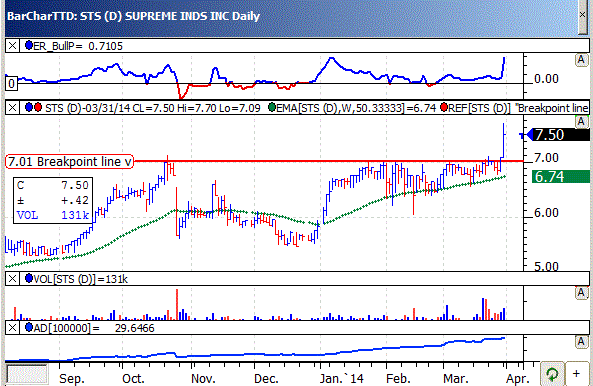Screen dimensions: 593x386
Task: Click the Apr. date axis label
Action: [x=517, y=378]
